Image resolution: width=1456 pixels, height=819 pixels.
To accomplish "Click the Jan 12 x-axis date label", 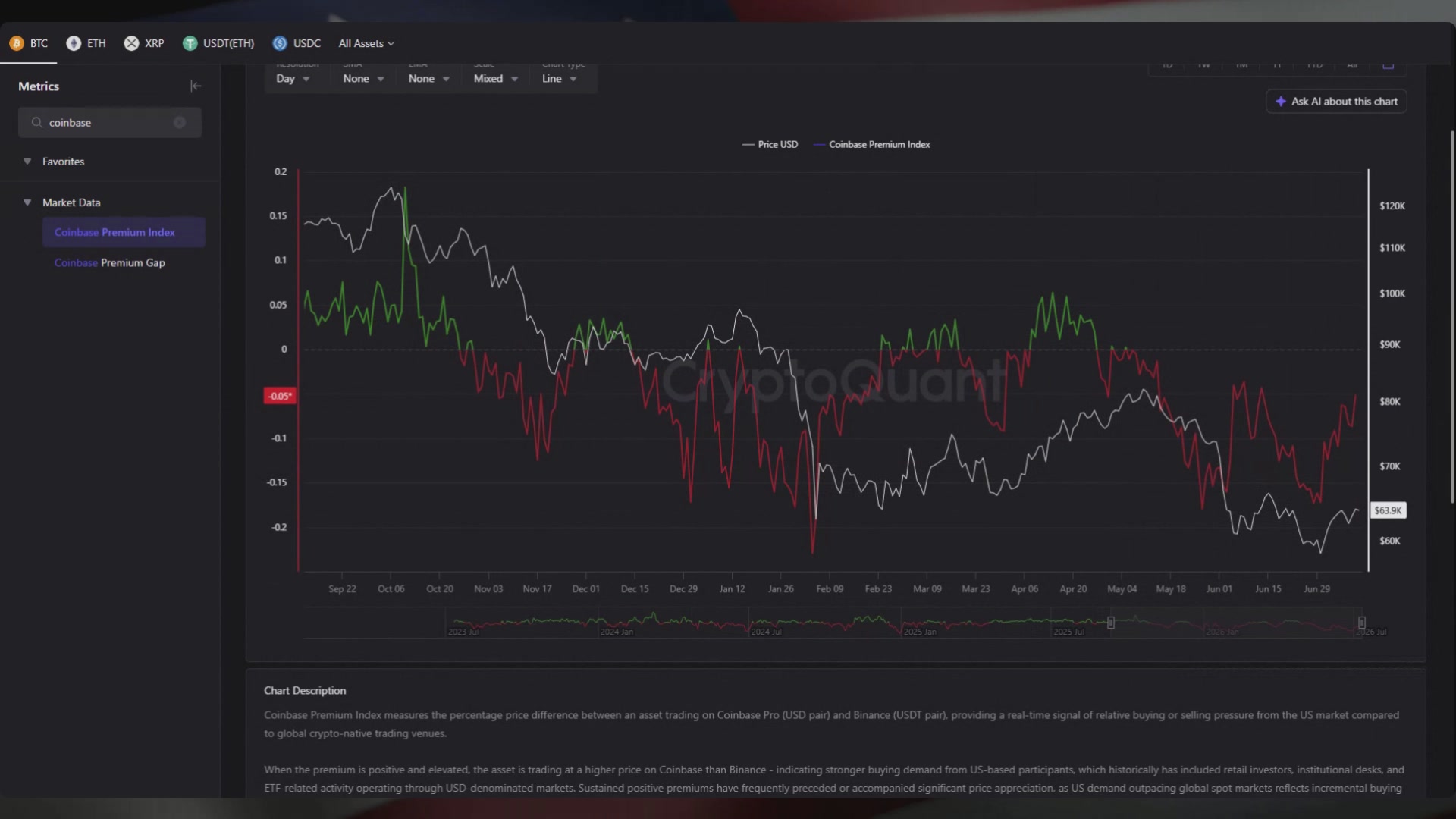I will [732, 588].
